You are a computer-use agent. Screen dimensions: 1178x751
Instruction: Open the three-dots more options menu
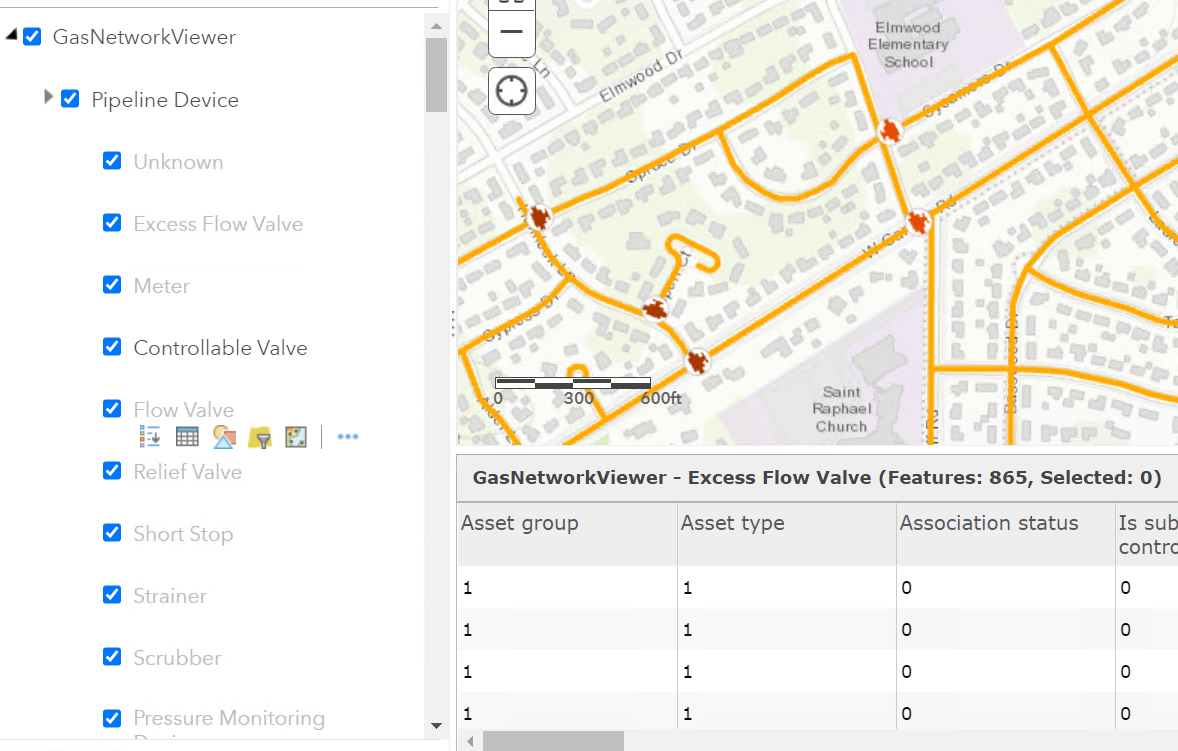pyautogui.click(x=347, y=437)
